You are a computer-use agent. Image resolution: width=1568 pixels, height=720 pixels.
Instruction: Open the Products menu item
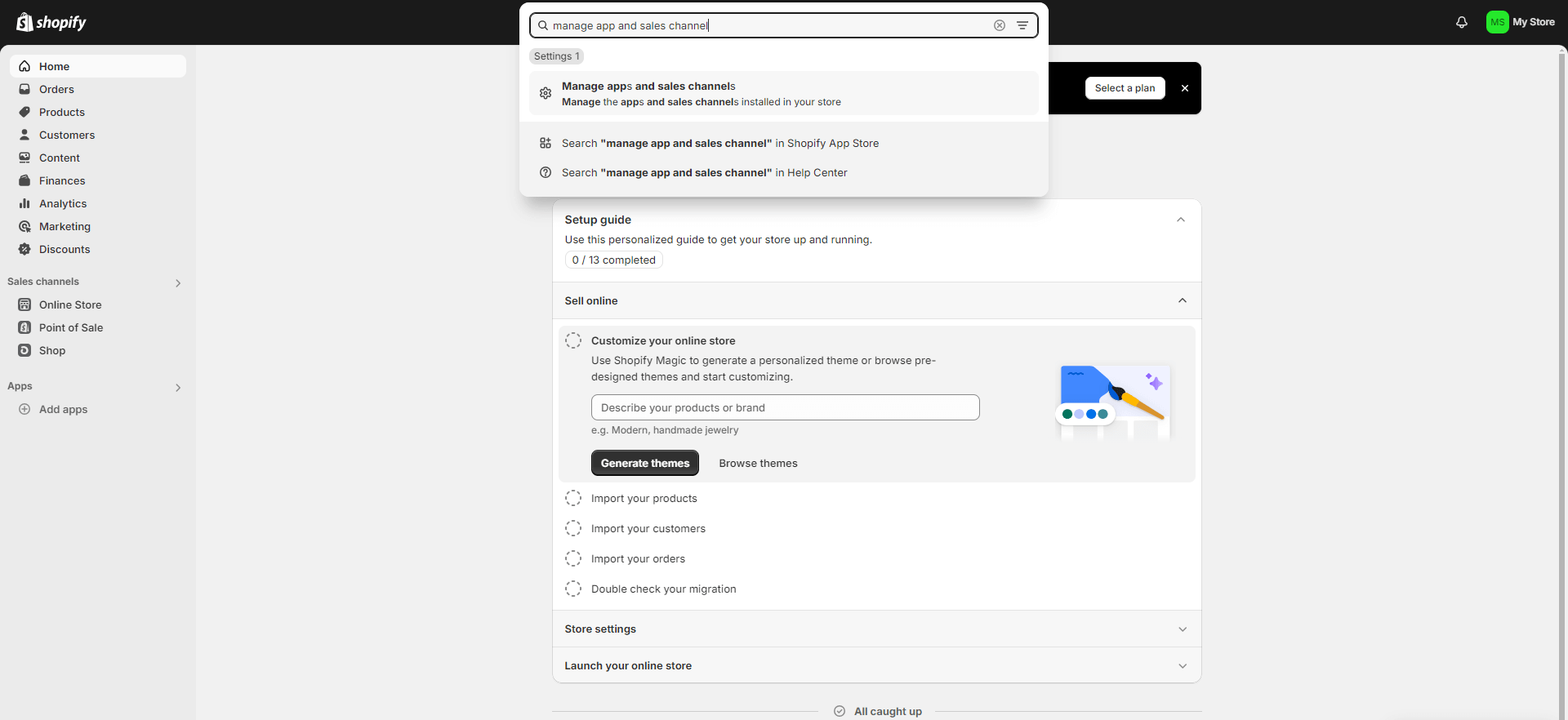[x=98, y=112]
